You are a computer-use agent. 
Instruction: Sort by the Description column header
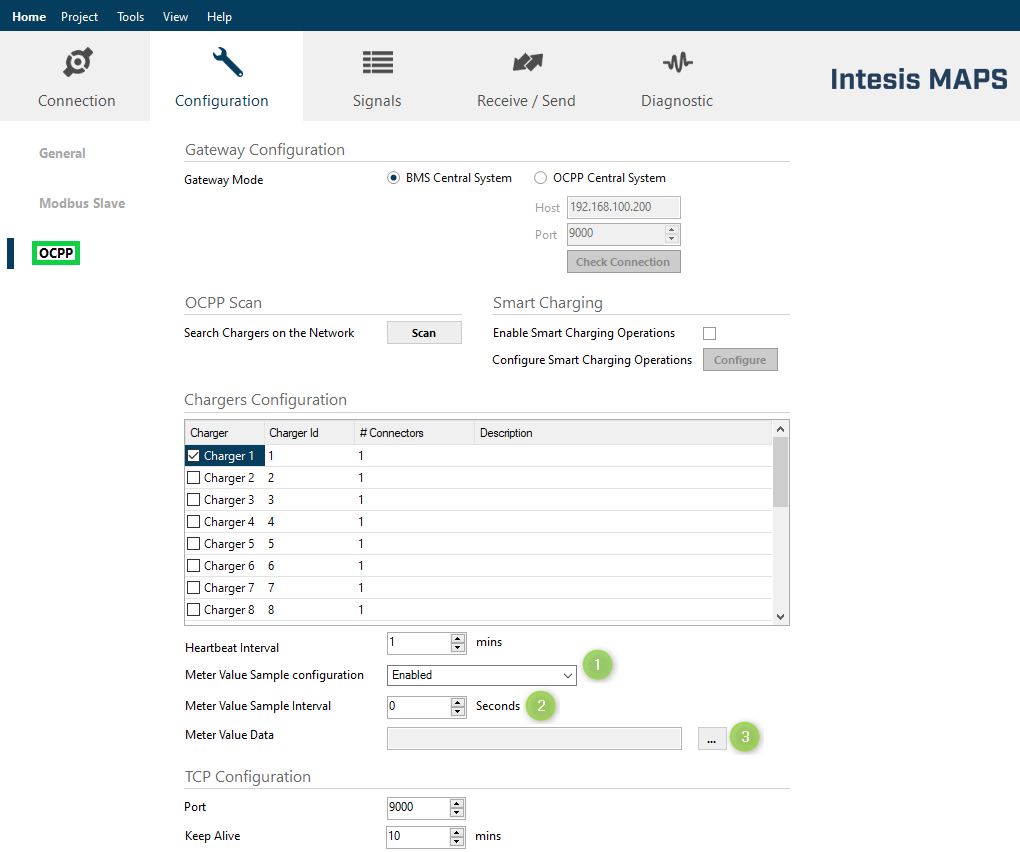[623, 433]
